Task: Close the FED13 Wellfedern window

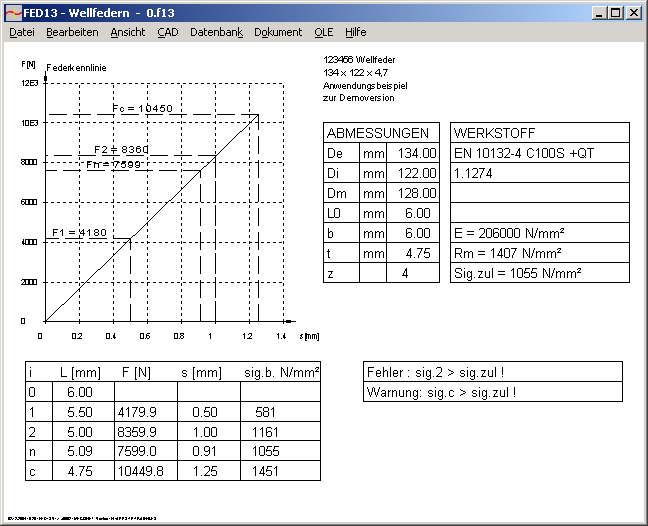Action: (x=633, y=13)
